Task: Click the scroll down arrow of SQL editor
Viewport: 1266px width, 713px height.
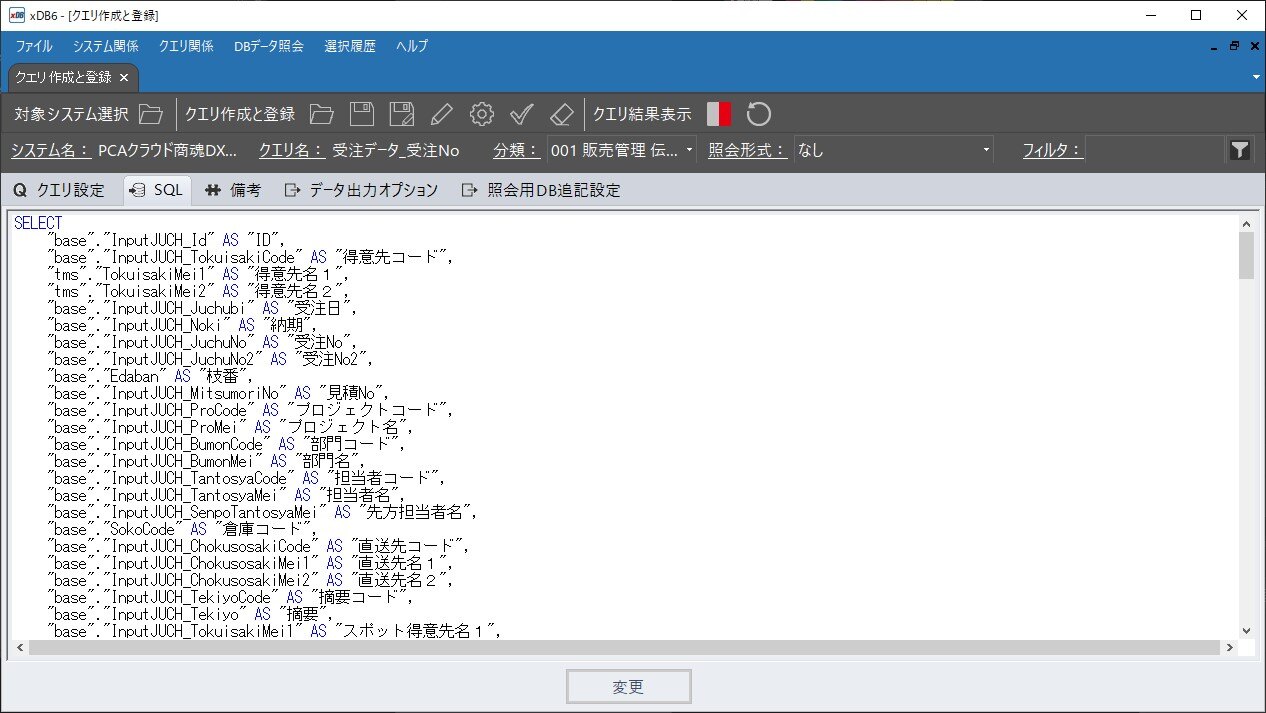Action: tap(1246, 631)
